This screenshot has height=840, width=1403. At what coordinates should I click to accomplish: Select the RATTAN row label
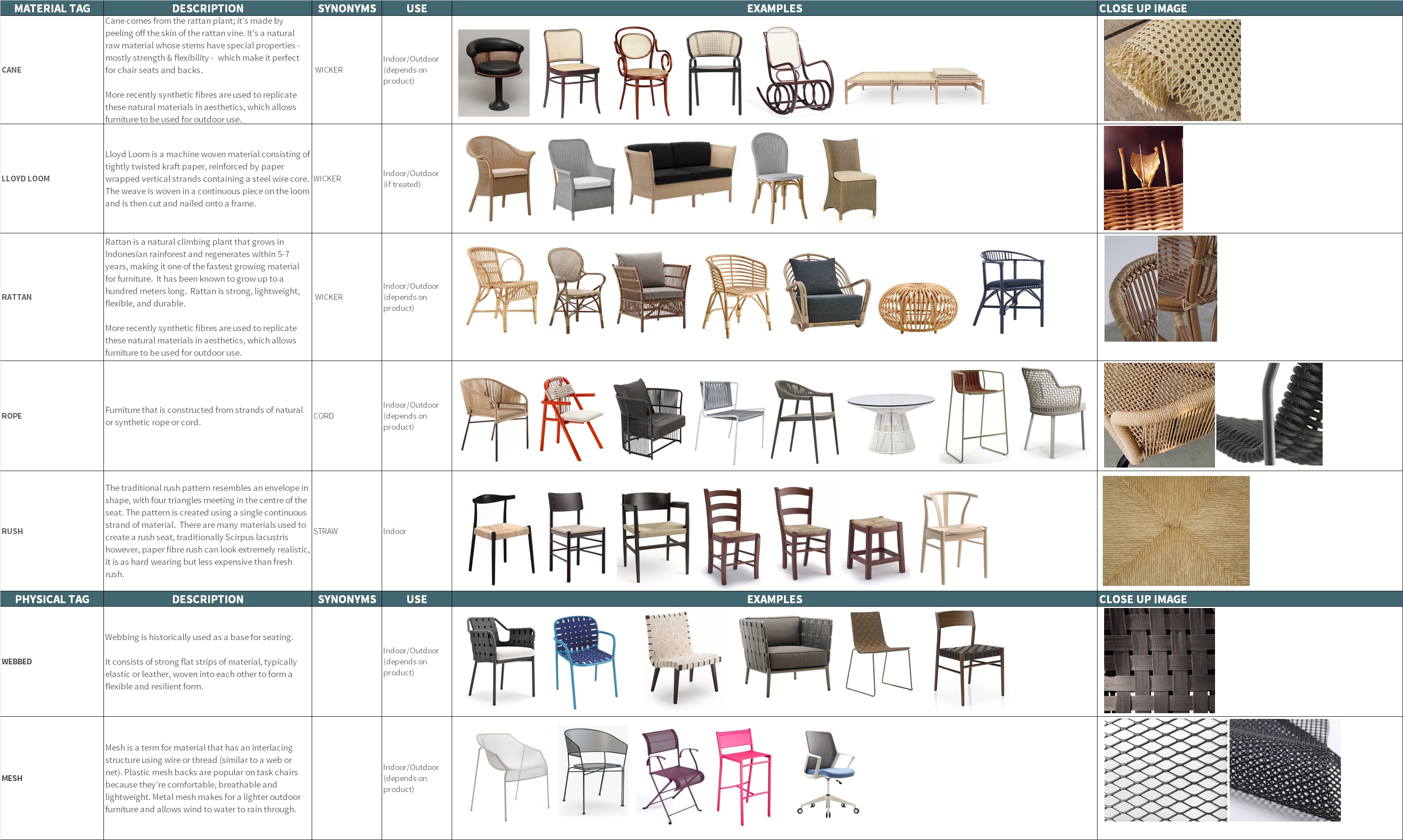pyautogui.click(x=17, y=297)
